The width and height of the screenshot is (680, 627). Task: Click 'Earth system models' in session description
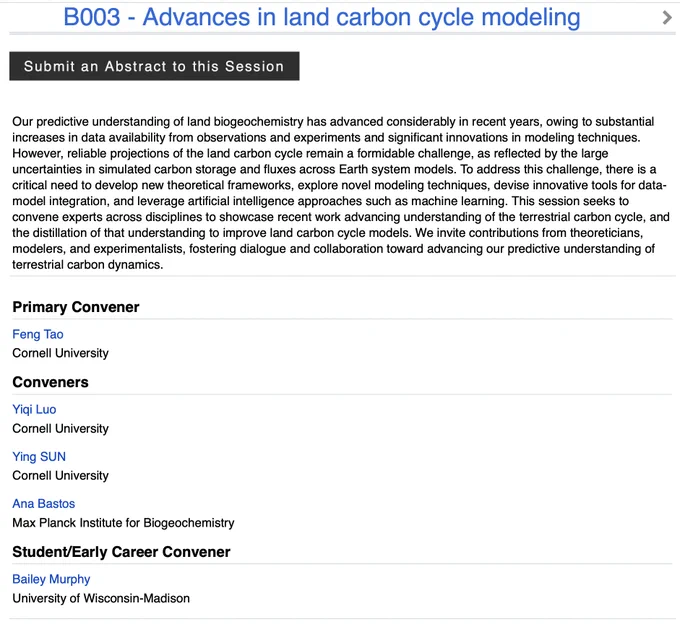click(396, 169)
